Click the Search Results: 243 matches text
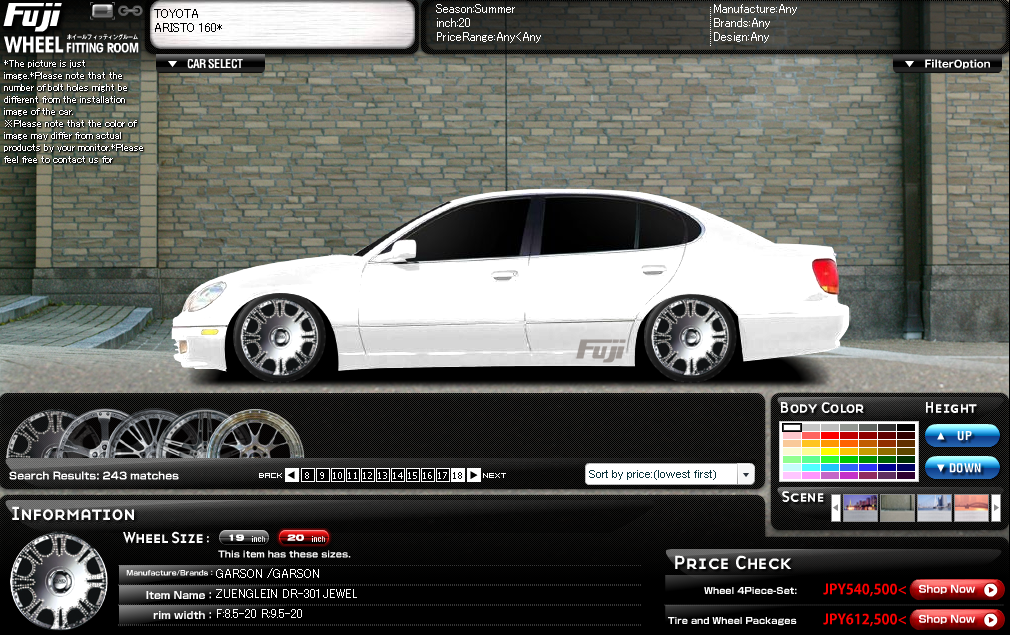The width and height of the screenshot is (1010, 635). [x=93, y=476]
